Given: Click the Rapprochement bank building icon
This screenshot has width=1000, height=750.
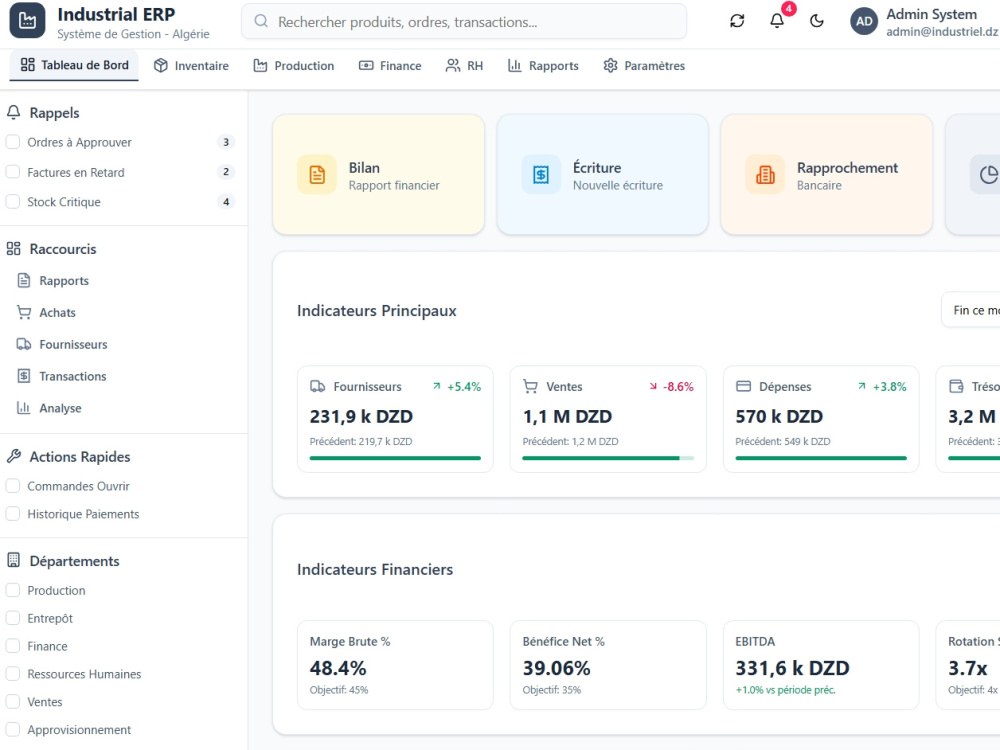Looking at the screenshot, I should [765, 174].
